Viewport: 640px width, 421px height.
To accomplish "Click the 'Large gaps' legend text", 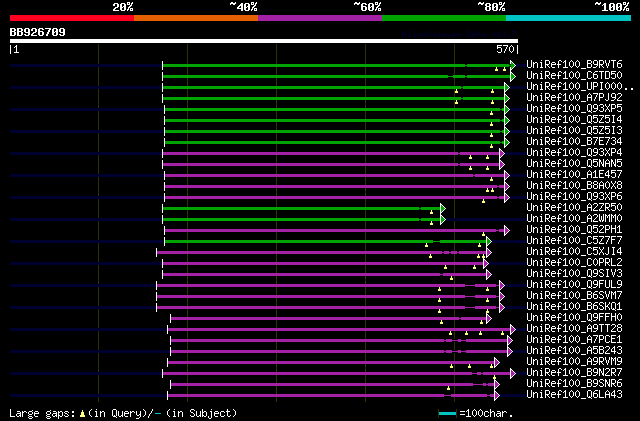I will pyautogui.click(x=42, y=413).
